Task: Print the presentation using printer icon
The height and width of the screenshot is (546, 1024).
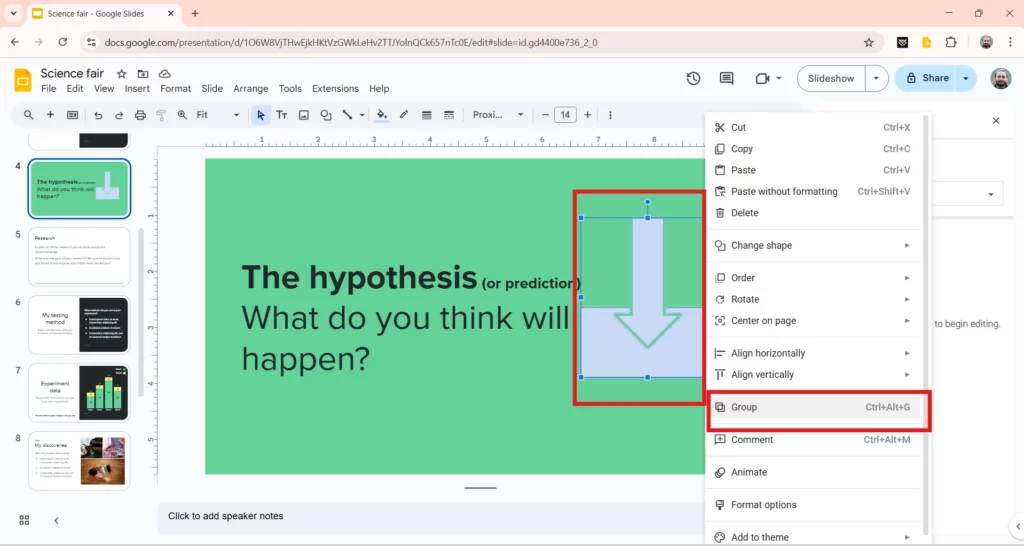Action: click(x=140, y=115)
